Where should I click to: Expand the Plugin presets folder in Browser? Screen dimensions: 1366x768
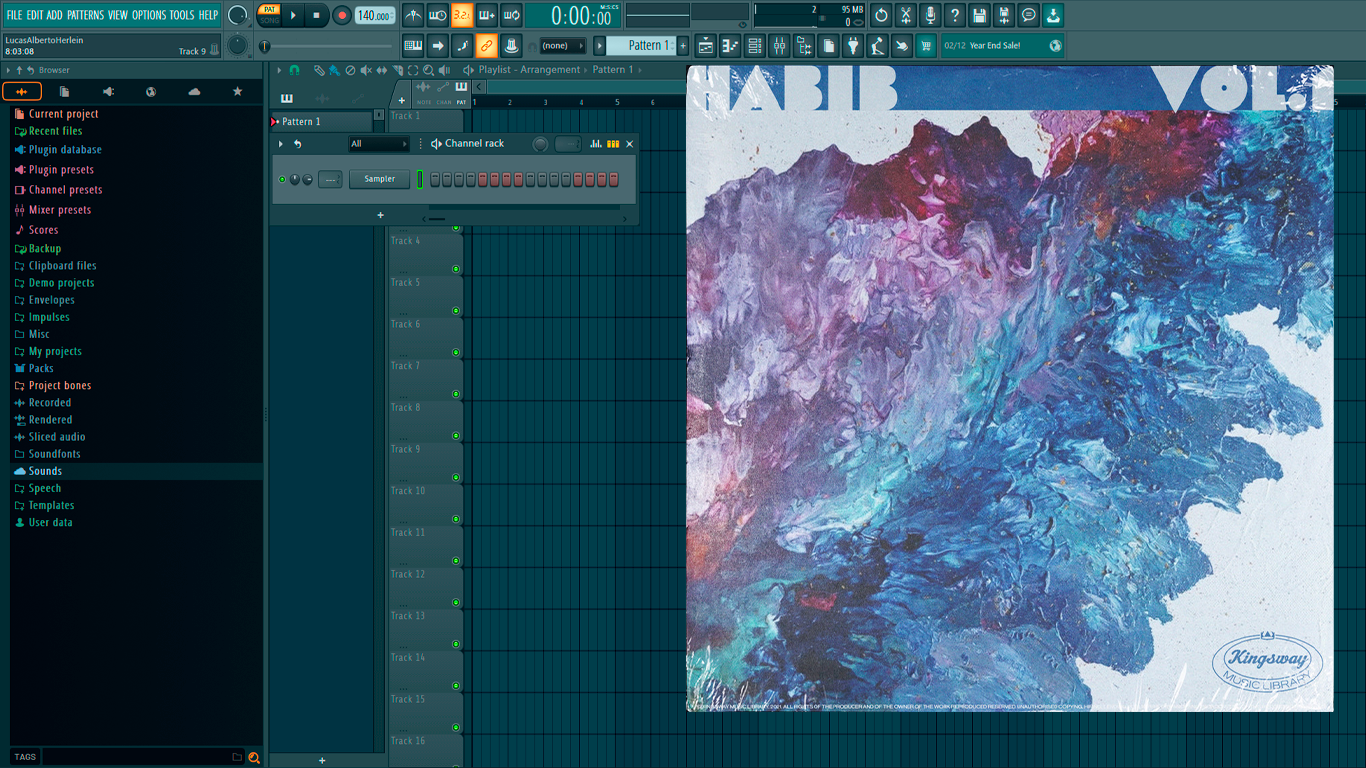point(61,170)
